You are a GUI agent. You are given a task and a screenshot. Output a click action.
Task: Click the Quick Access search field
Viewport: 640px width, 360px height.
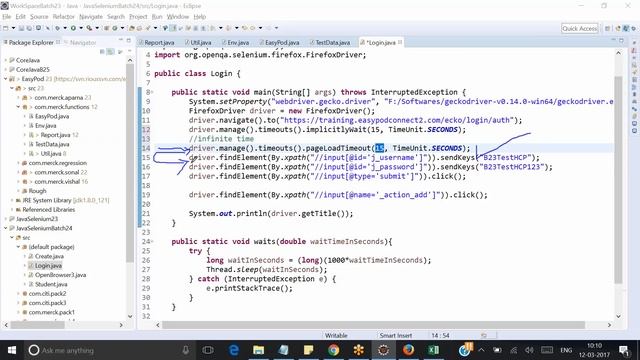tap(580, 28)
